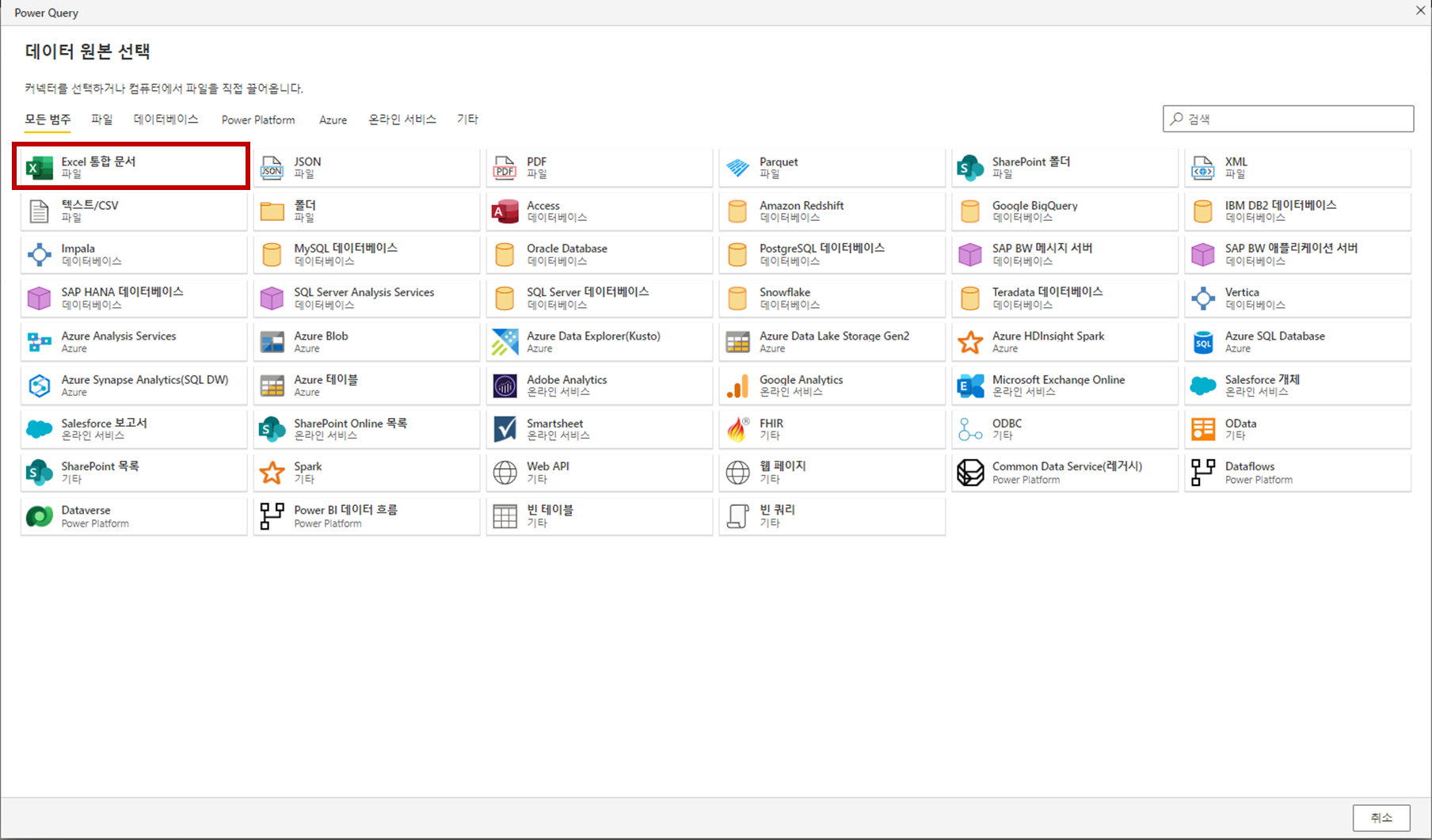Open the PDF connector icon
Image resolution: width=1432 pixels, height=840 pixels.
pos(505,168)
